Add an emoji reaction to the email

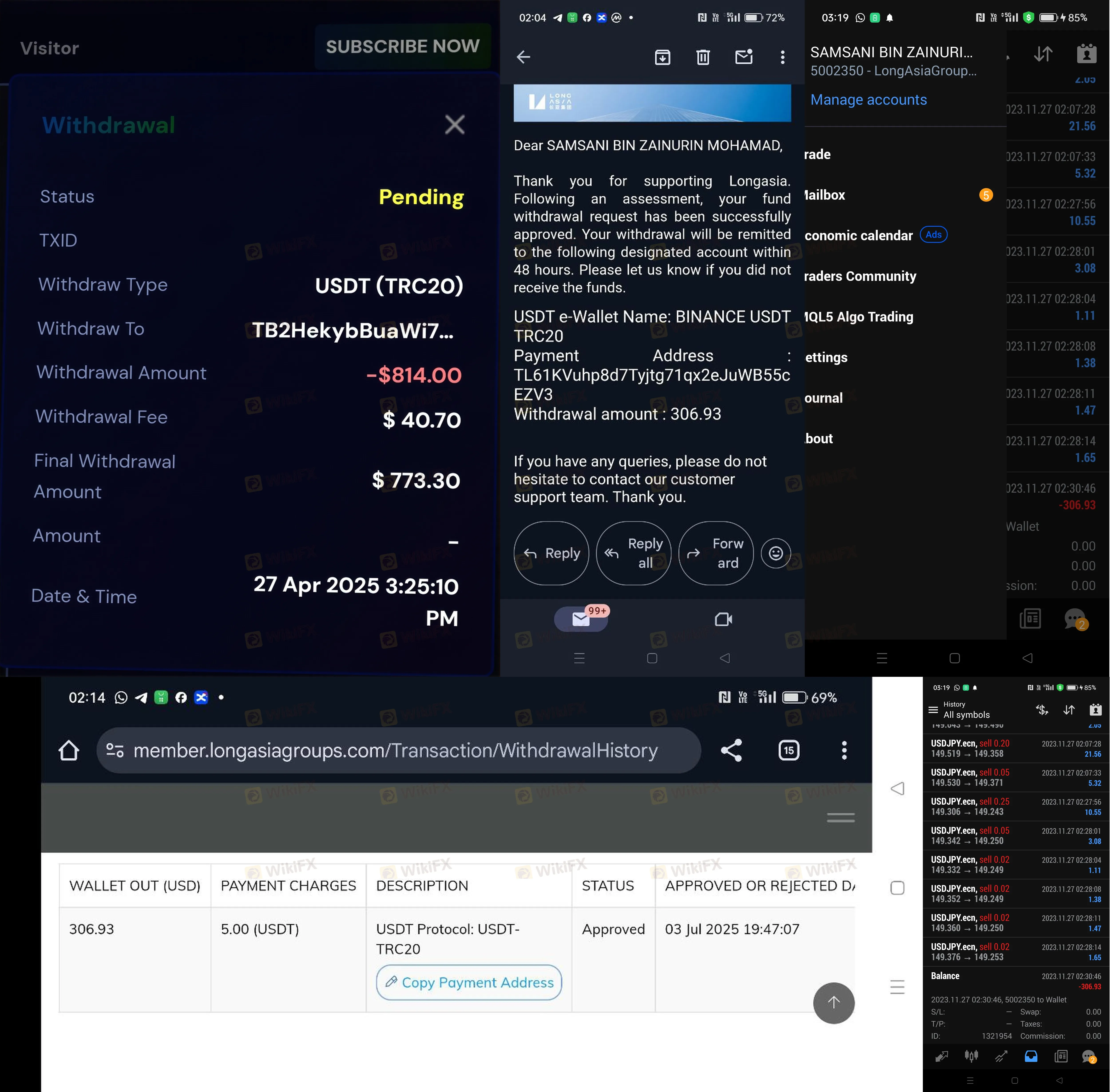[x=776, y=553]
